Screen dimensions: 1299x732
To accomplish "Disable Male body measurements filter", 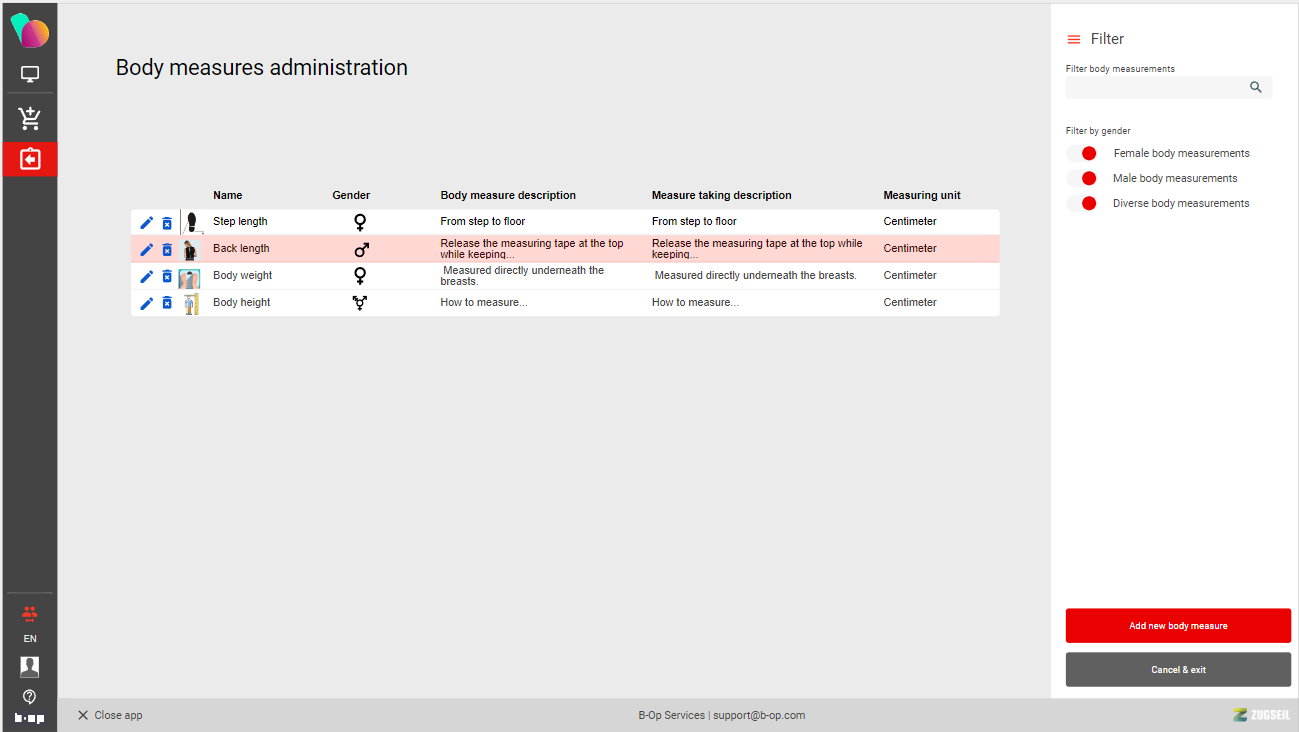I will [x=1082, y=178].
